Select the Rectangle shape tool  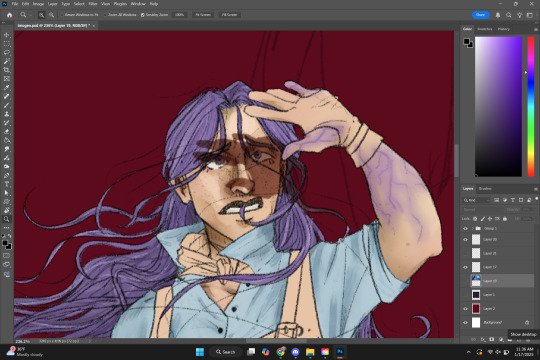7,202
